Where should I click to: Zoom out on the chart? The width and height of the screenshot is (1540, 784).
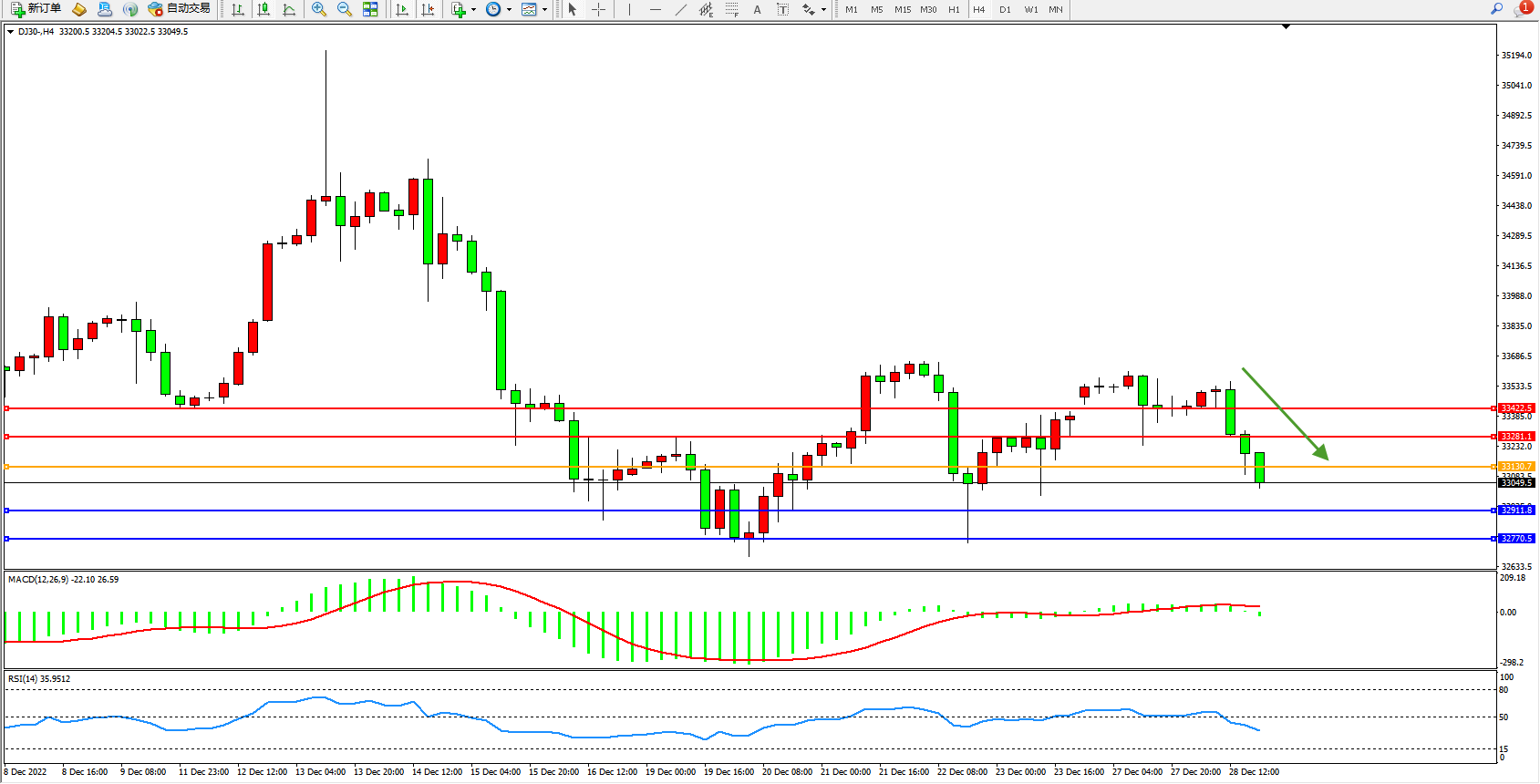[345, 9]
